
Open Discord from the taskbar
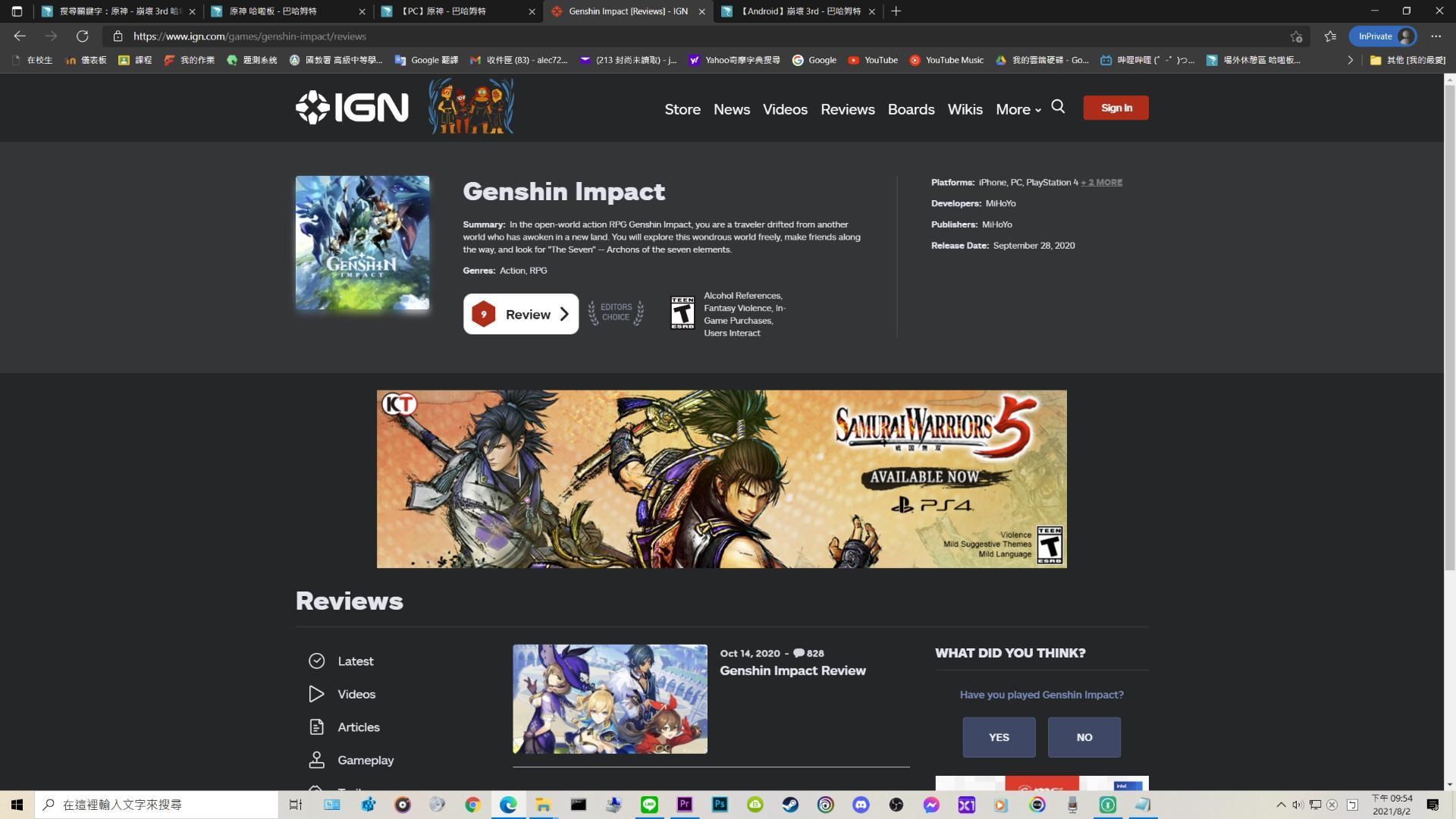861,805
